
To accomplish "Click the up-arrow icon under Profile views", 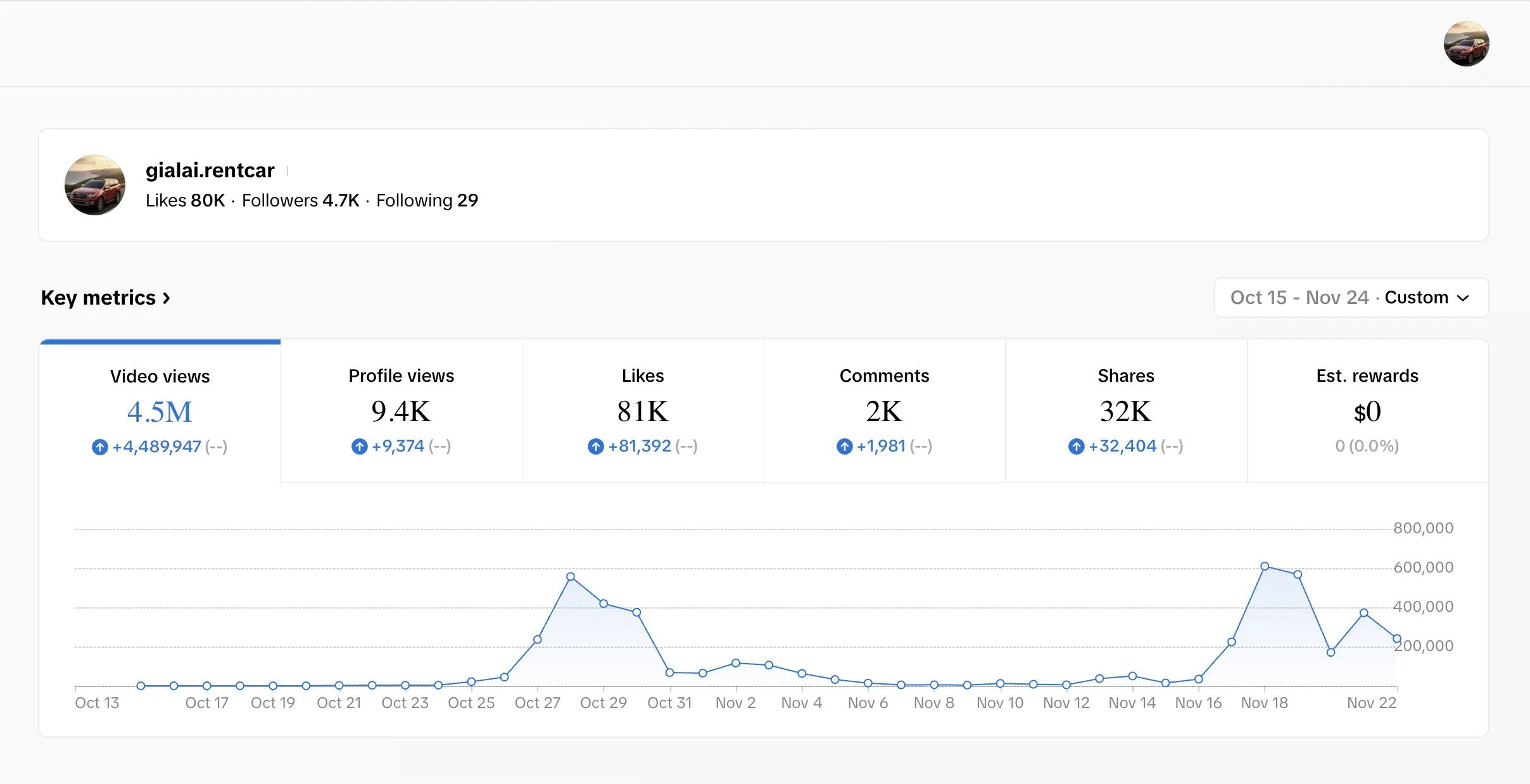I will pos(360,446).
